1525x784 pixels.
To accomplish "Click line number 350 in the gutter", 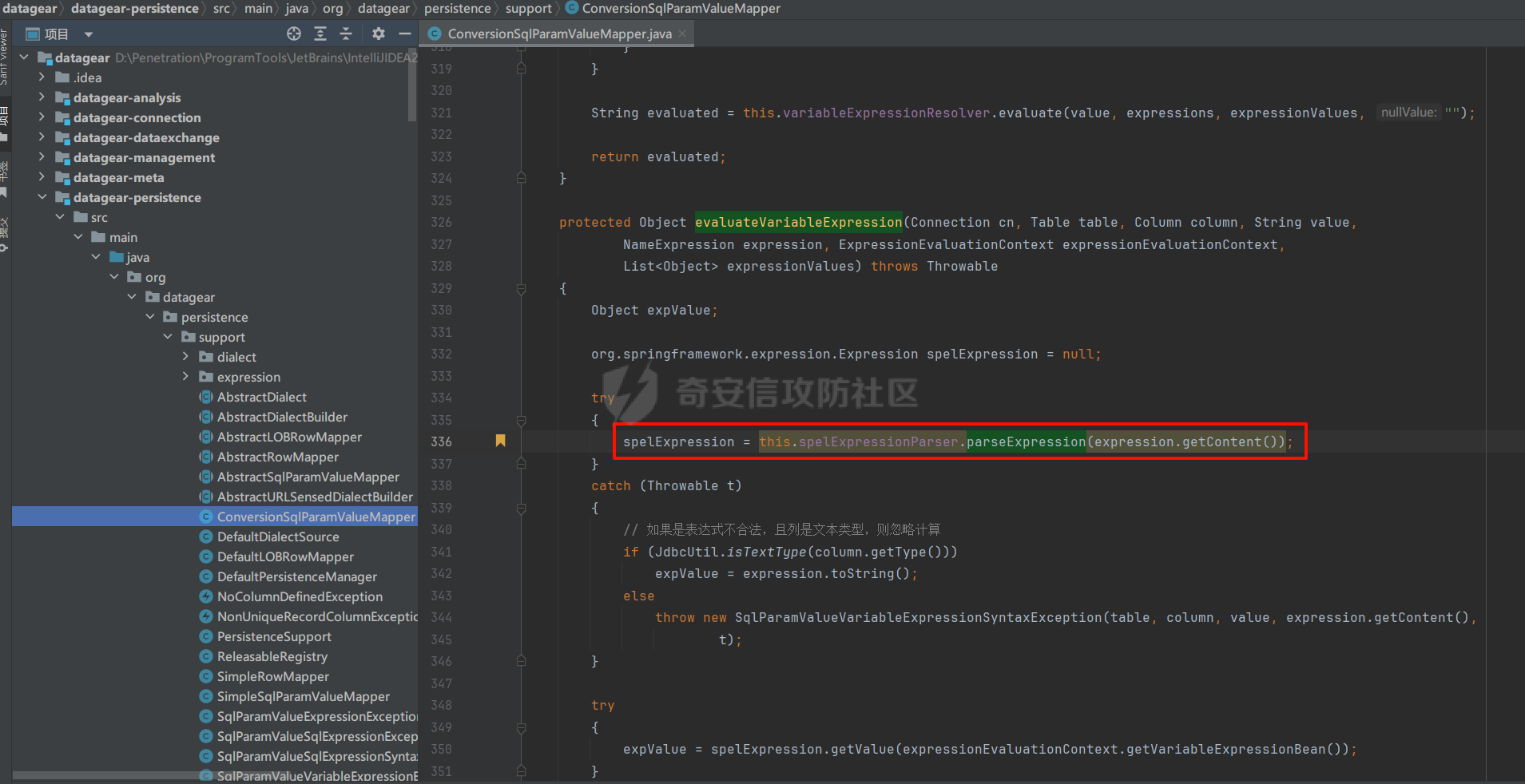I will pos(441,749).
